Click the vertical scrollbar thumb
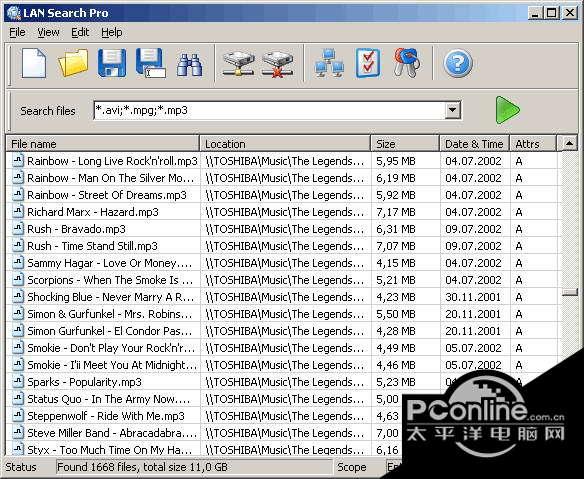 pyautogui.click(x=569, y=292)
